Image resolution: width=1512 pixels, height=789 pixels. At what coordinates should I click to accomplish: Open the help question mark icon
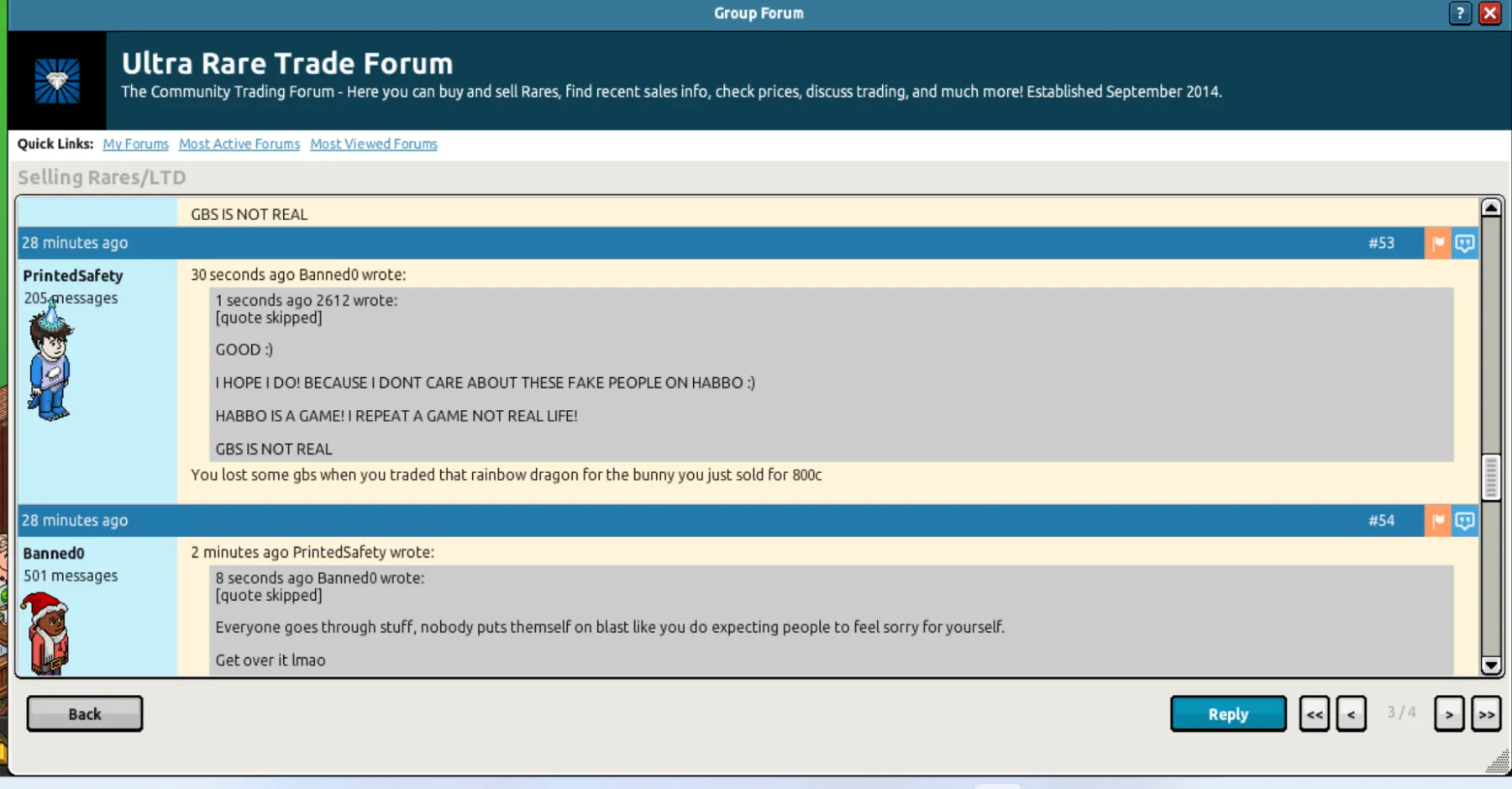coord(1460,13)
